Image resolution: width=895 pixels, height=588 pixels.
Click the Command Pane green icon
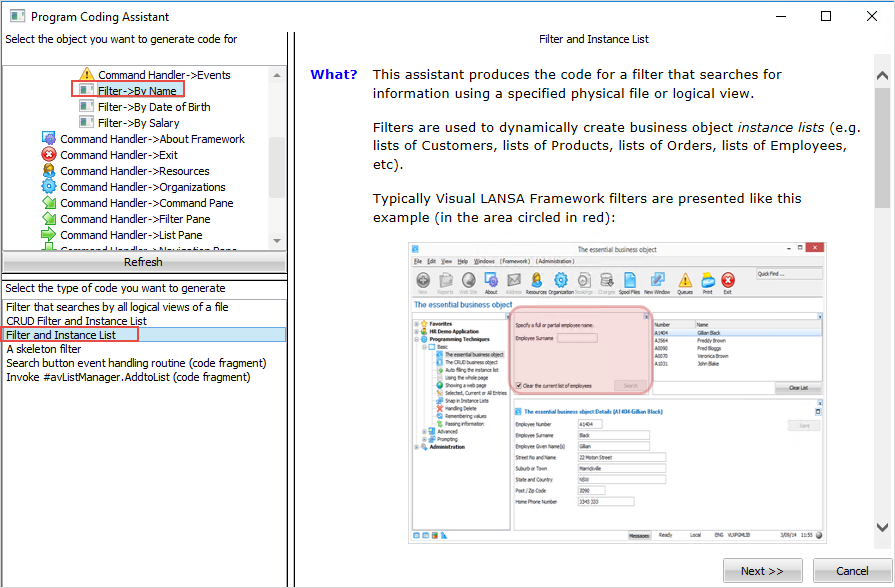[x=49, y=202]
